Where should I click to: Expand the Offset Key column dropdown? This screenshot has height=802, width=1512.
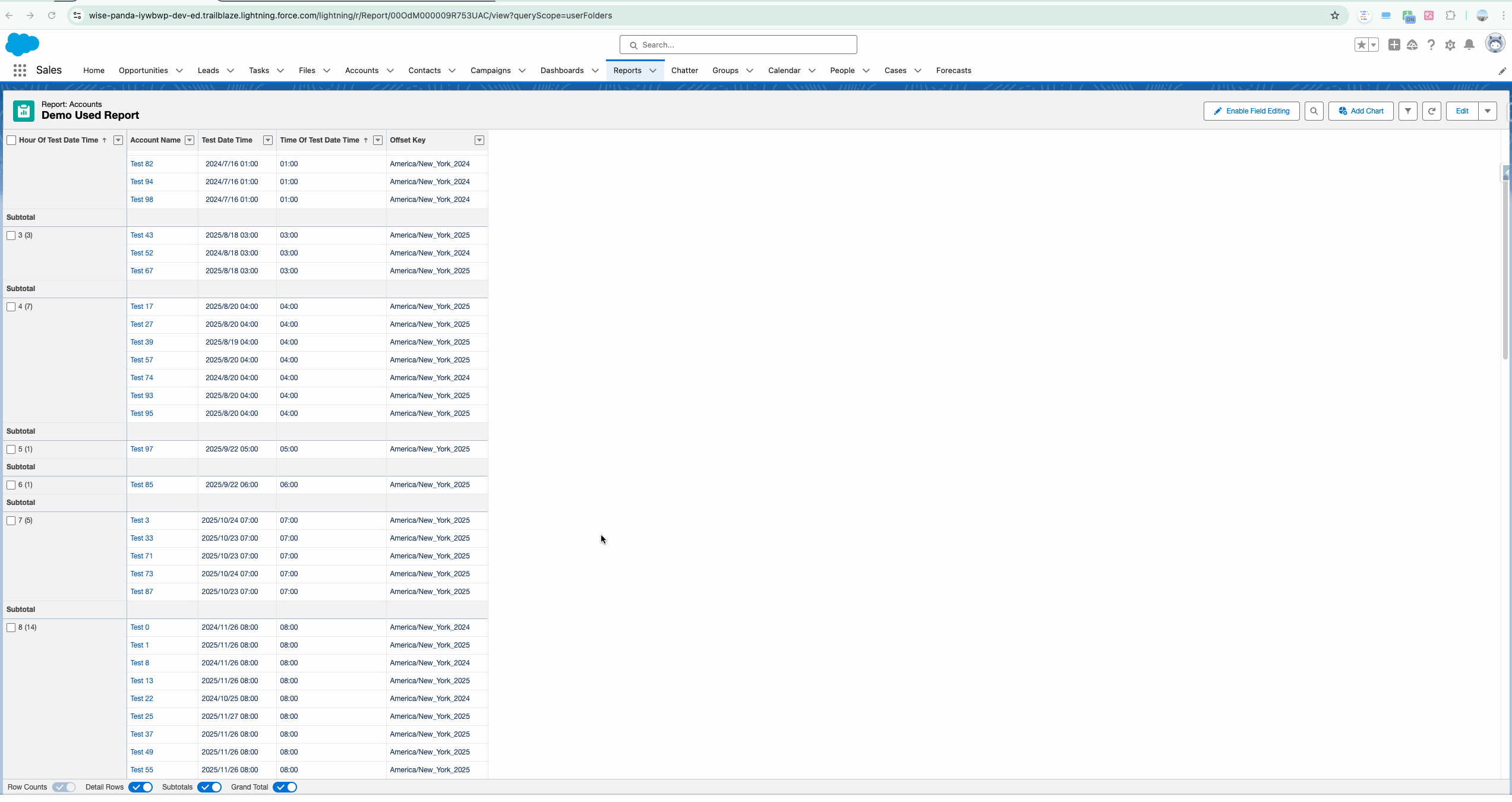coord(479,140)
